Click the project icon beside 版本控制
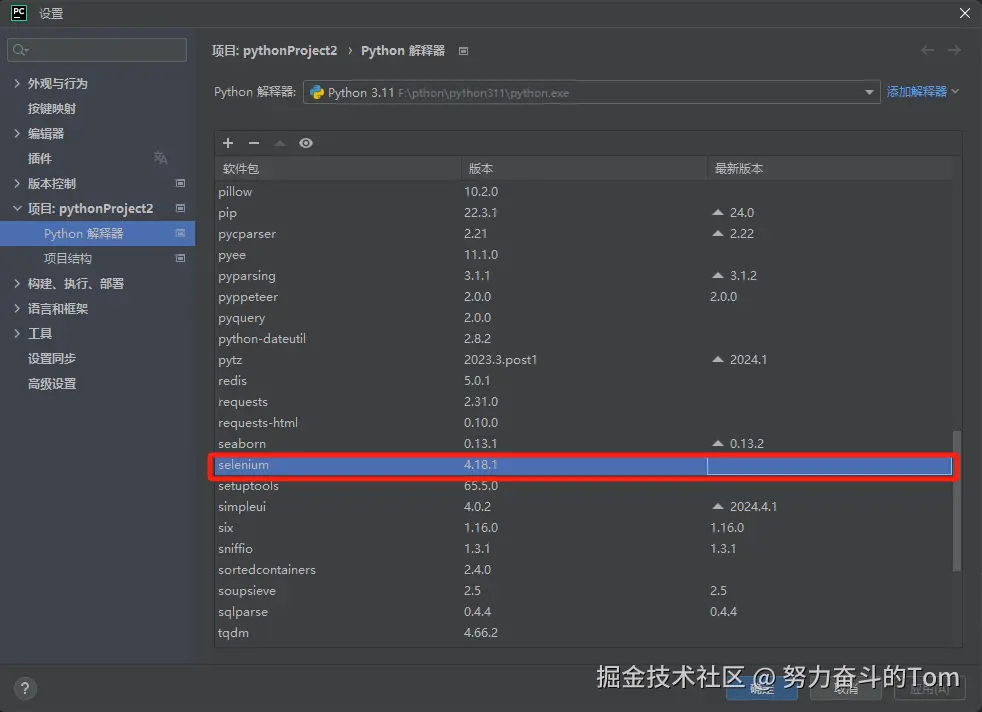The image size is (982, 712). [x=180, y=183]
